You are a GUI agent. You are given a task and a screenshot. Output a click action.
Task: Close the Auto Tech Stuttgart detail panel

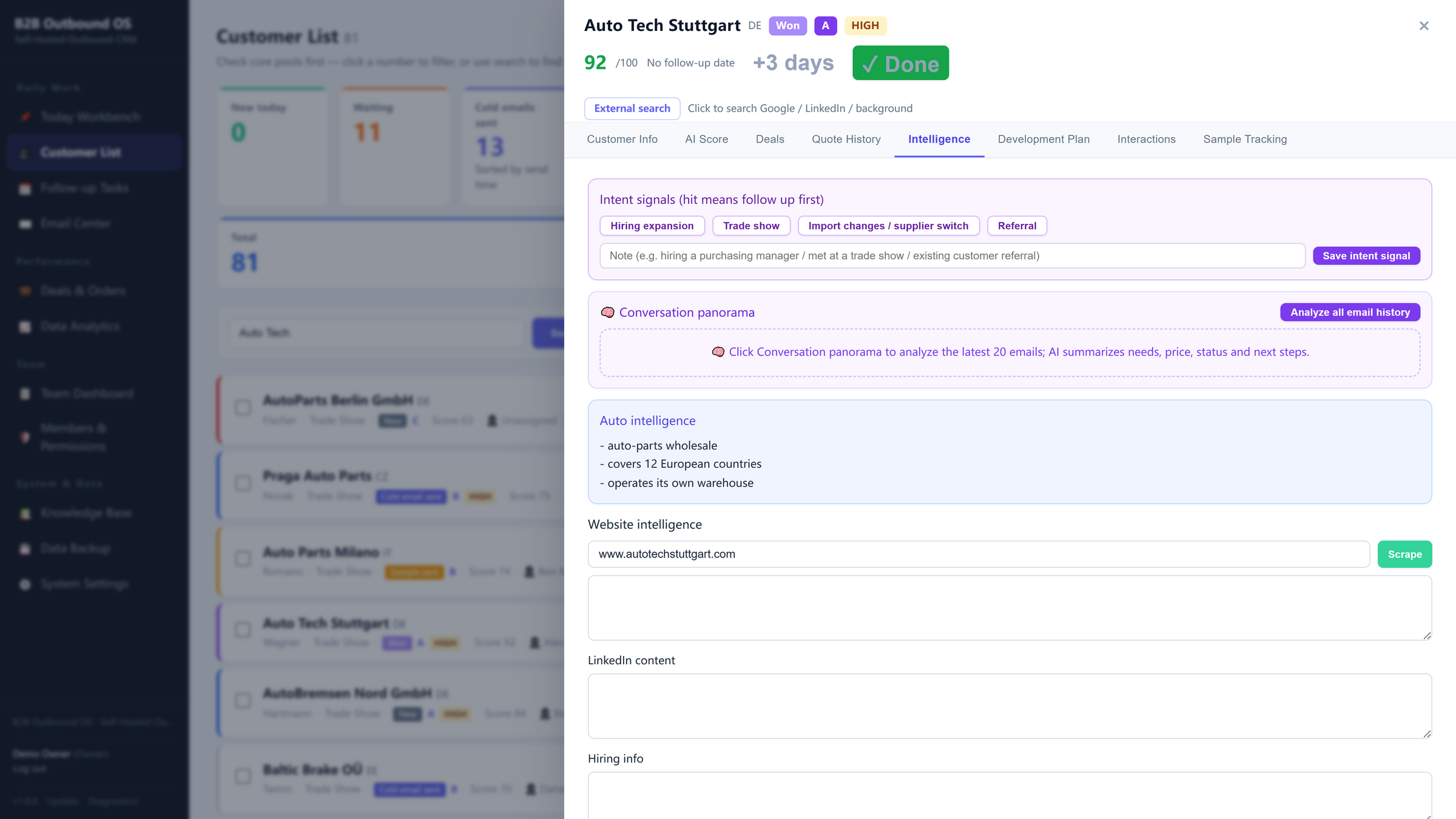[1424, 25]
